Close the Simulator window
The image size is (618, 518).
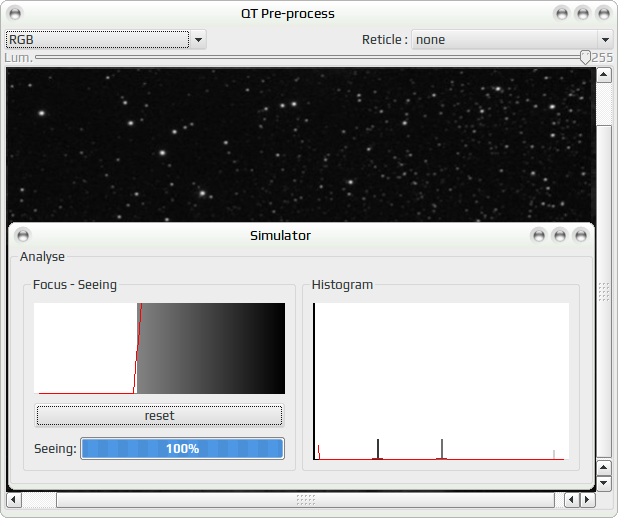581,235
